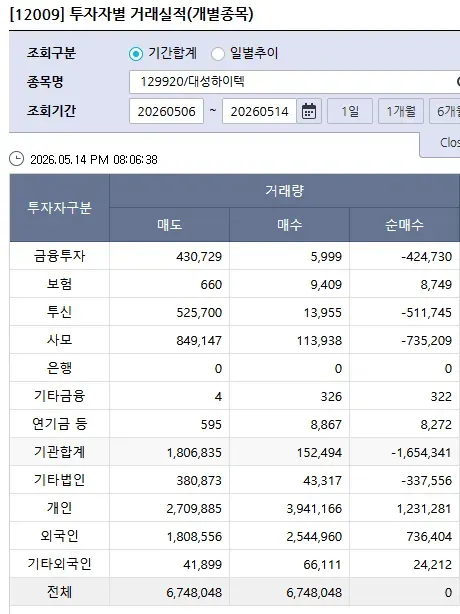Click the 순매수 column header
The image size is (460, 614).
pos(404,225)
